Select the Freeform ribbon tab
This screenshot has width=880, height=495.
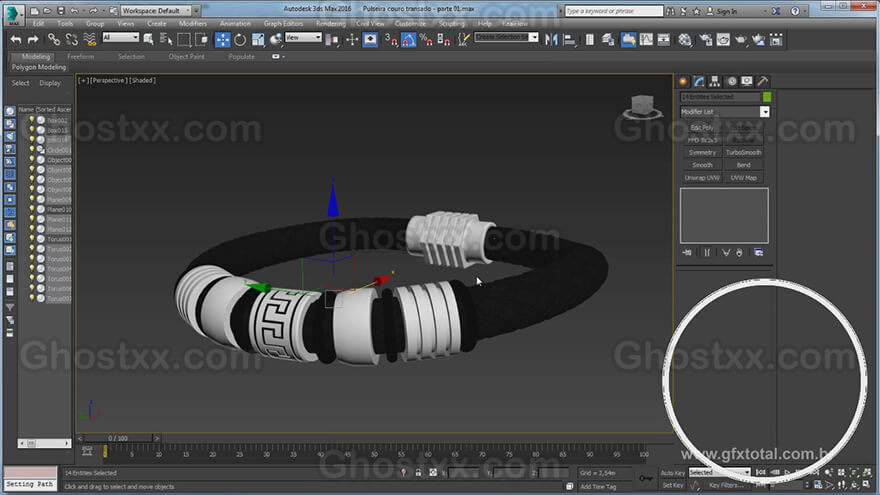point(81,57)
